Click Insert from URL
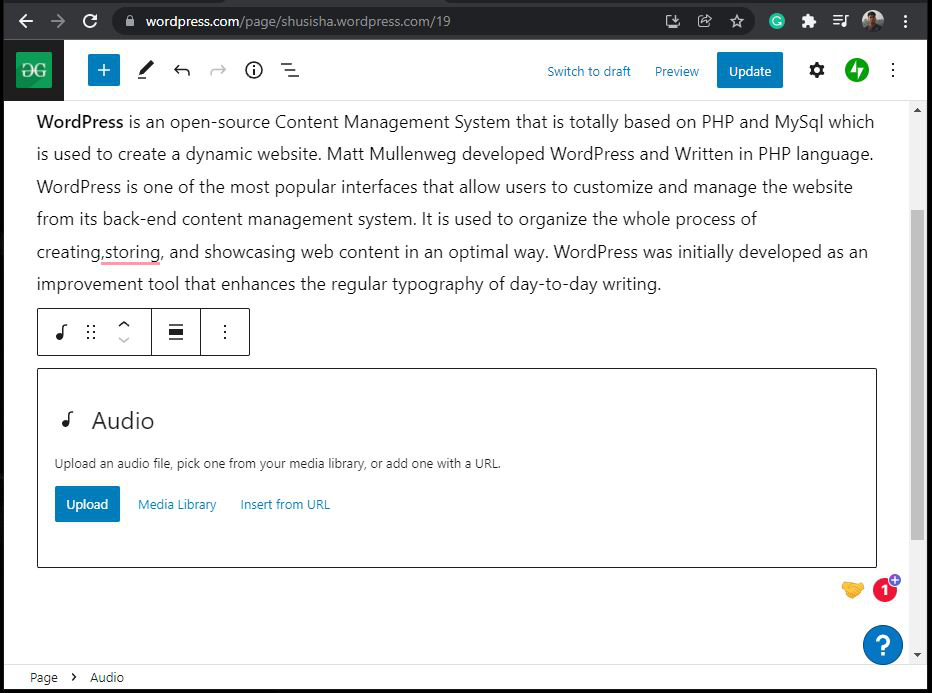The height and width of the screenshot is (693, 932). click(x=285, y=505)
